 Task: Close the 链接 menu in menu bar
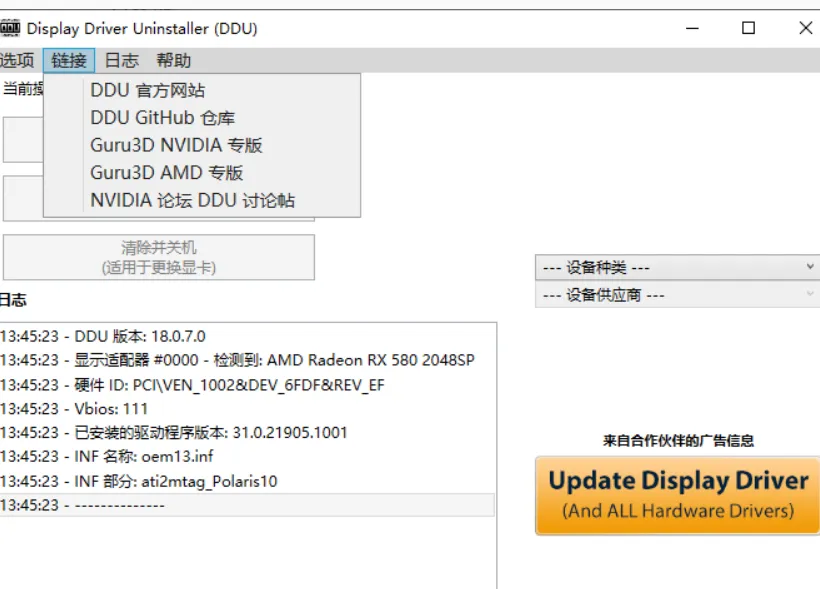pos(69,61)
